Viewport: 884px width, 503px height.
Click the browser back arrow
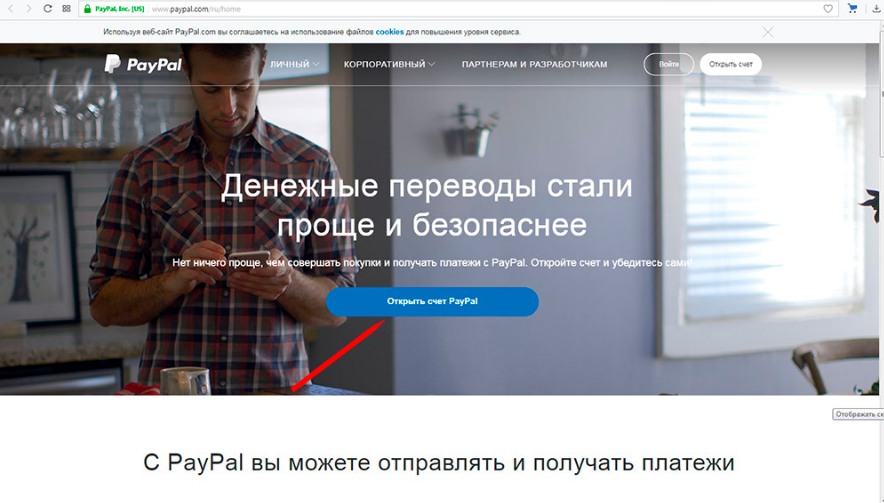point(11,8)
